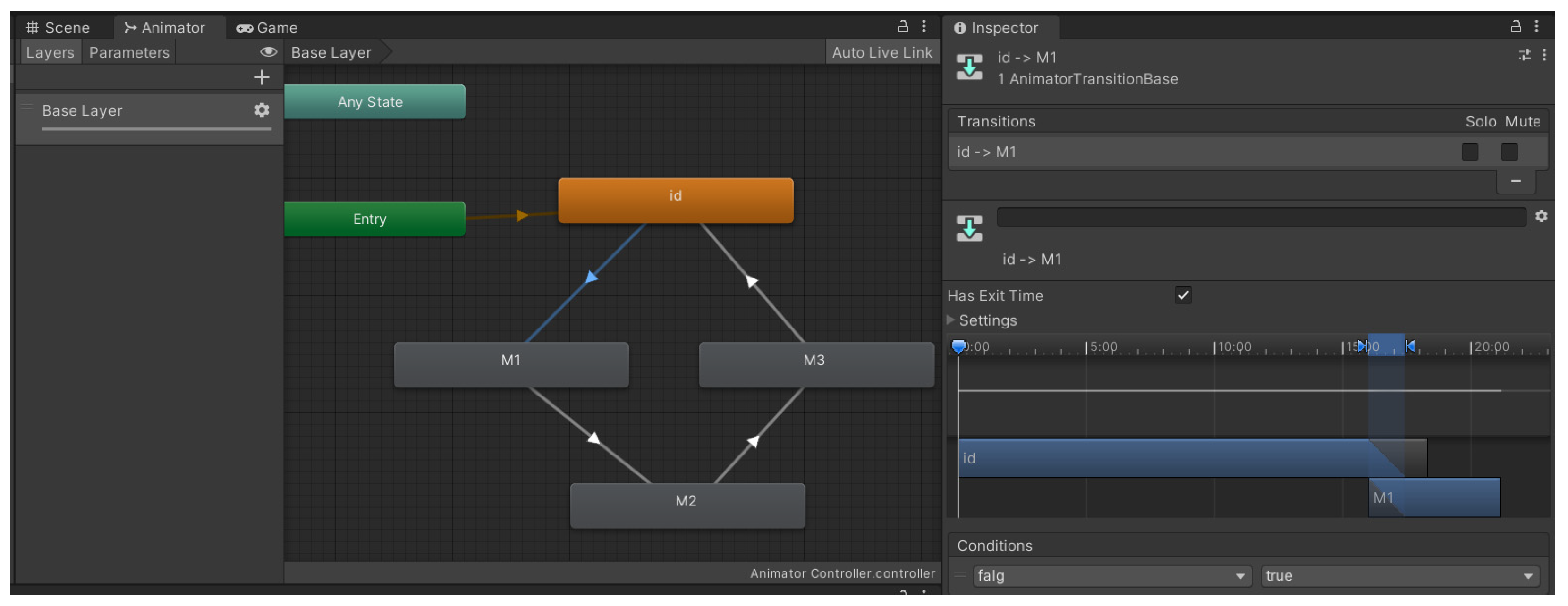Image resolution: width=1568 pixels, height=606 pixels.
Task: Click the Inspector preset sliders icon
Action: pos(1524,55)
